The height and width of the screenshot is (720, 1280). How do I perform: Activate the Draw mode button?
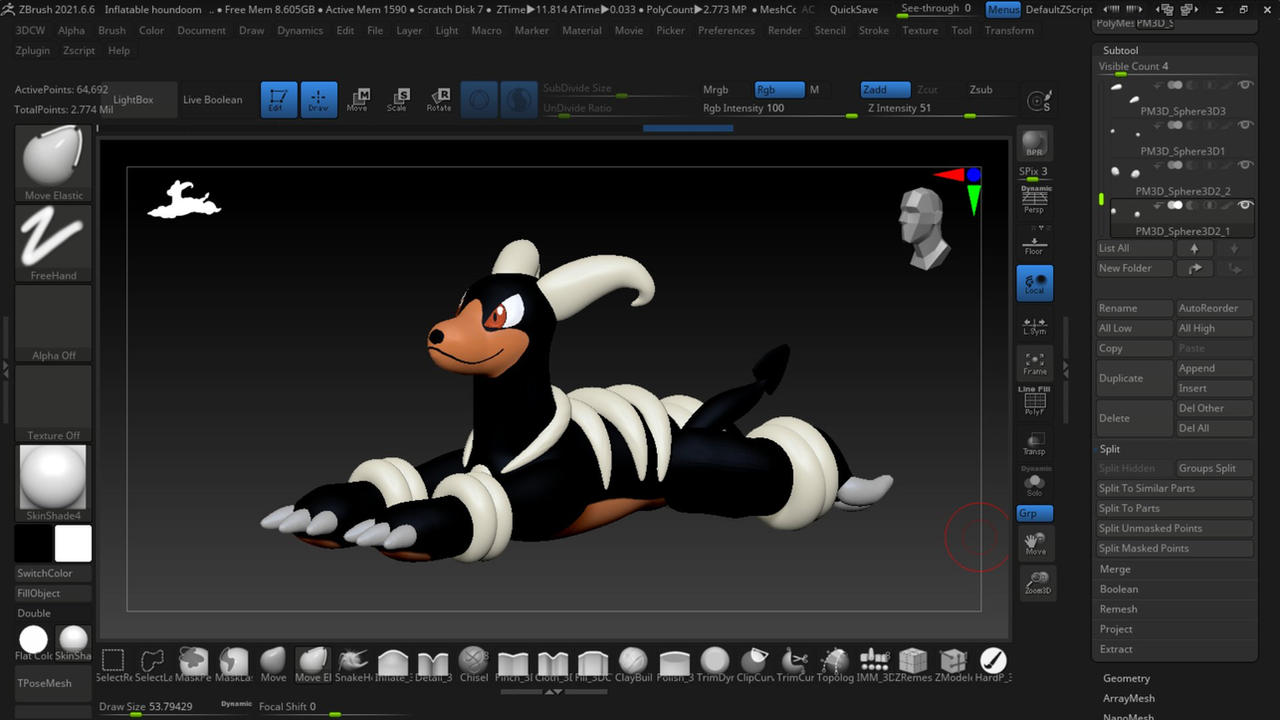(x=319, y=100)
